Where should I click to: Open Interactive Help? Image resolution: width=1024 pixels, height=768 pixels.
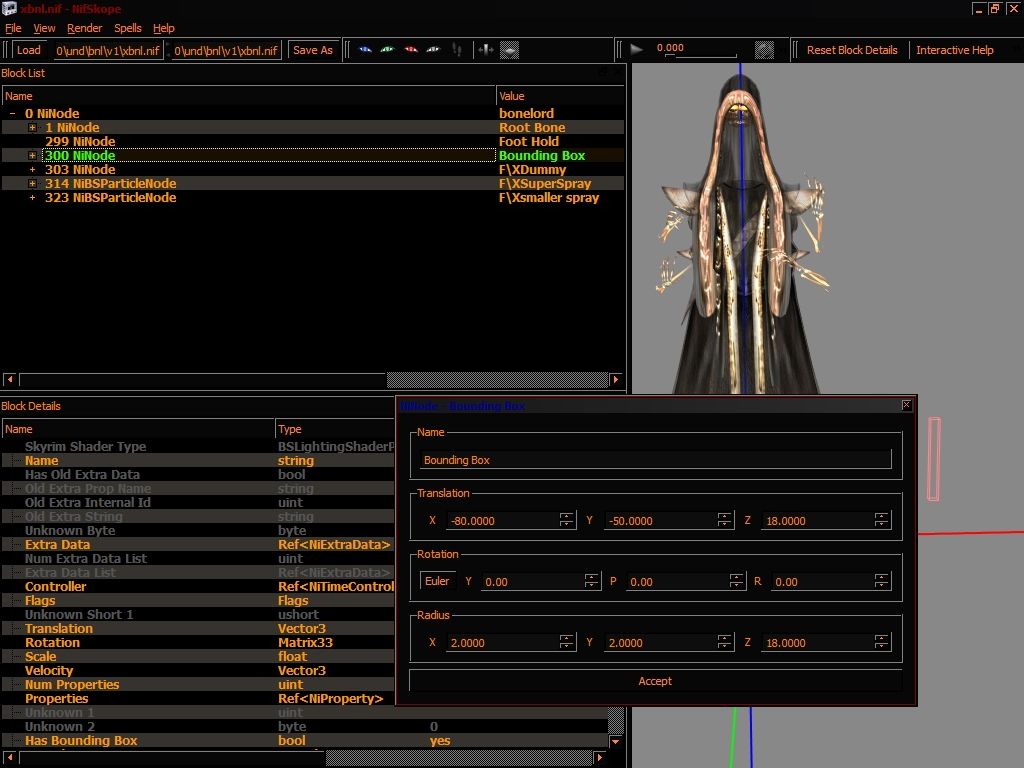[x=955, y=50]
